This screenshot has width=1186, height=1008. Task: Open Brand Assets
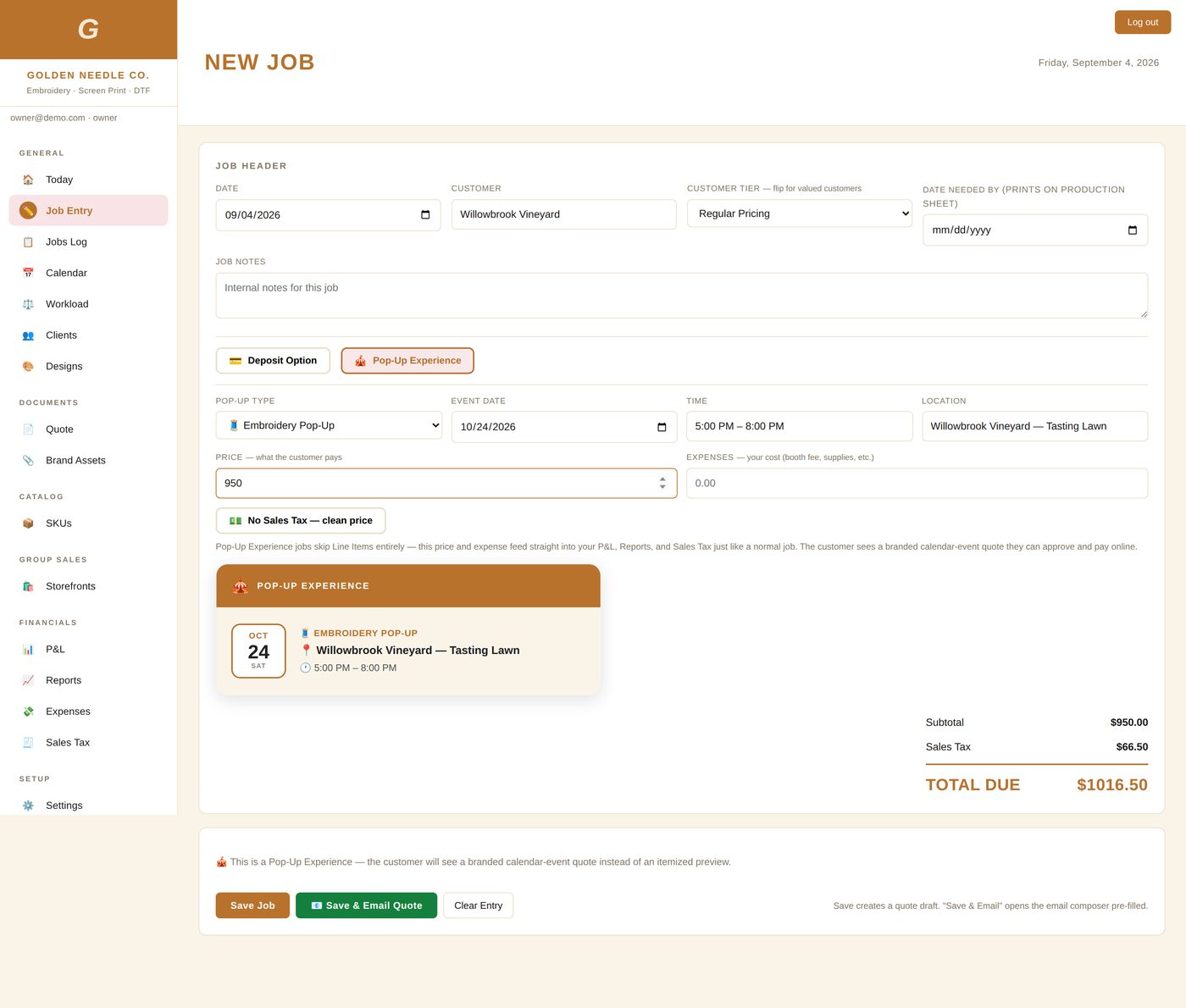(x=88, y=460)
